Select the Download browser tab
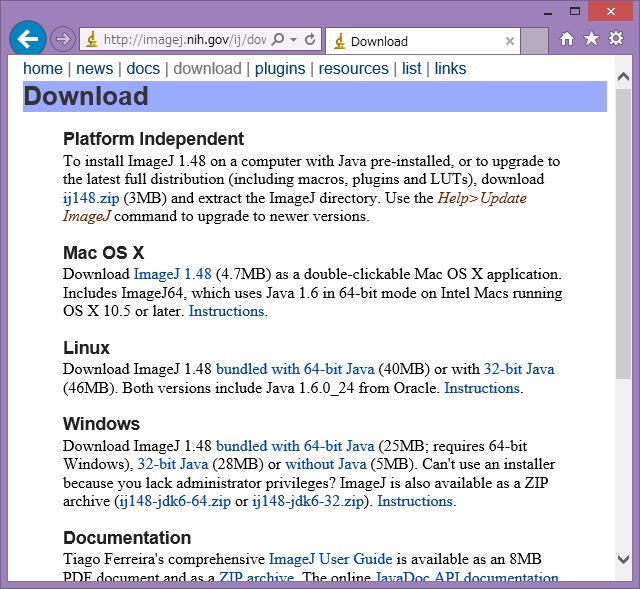Screen dimensions: 640x589 pyautogui.click(x=423, y=41)
